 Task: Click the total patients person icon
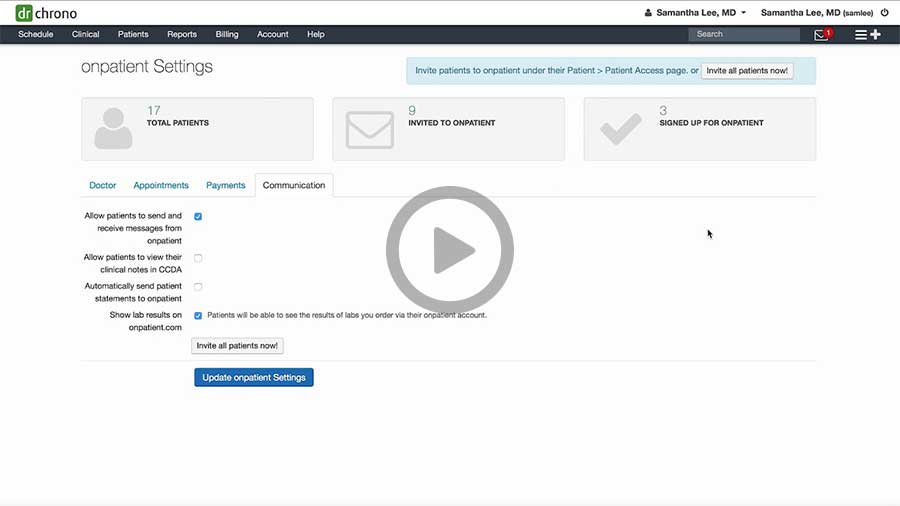click(x=113, y=129)
